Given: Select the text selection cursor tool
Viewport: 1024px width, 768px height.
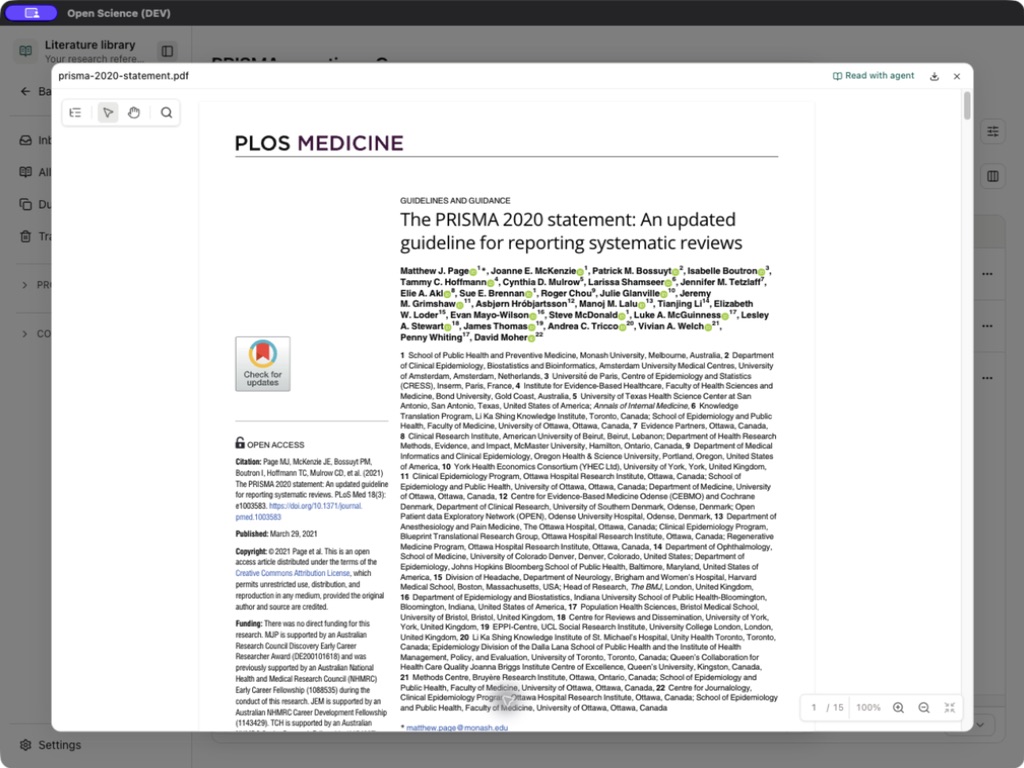Looking at the screenshot, I should pyautogui.click(x=108, y=112).
